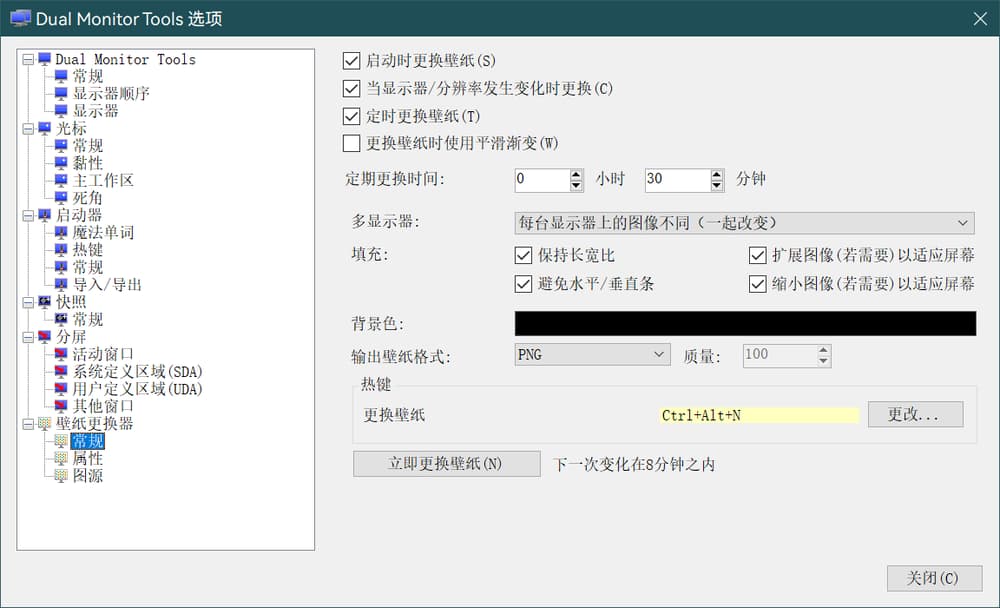Click the icon next to 黏性
Image resolution: width=1000 pixels, height=608 pixels.
point(61,163)
